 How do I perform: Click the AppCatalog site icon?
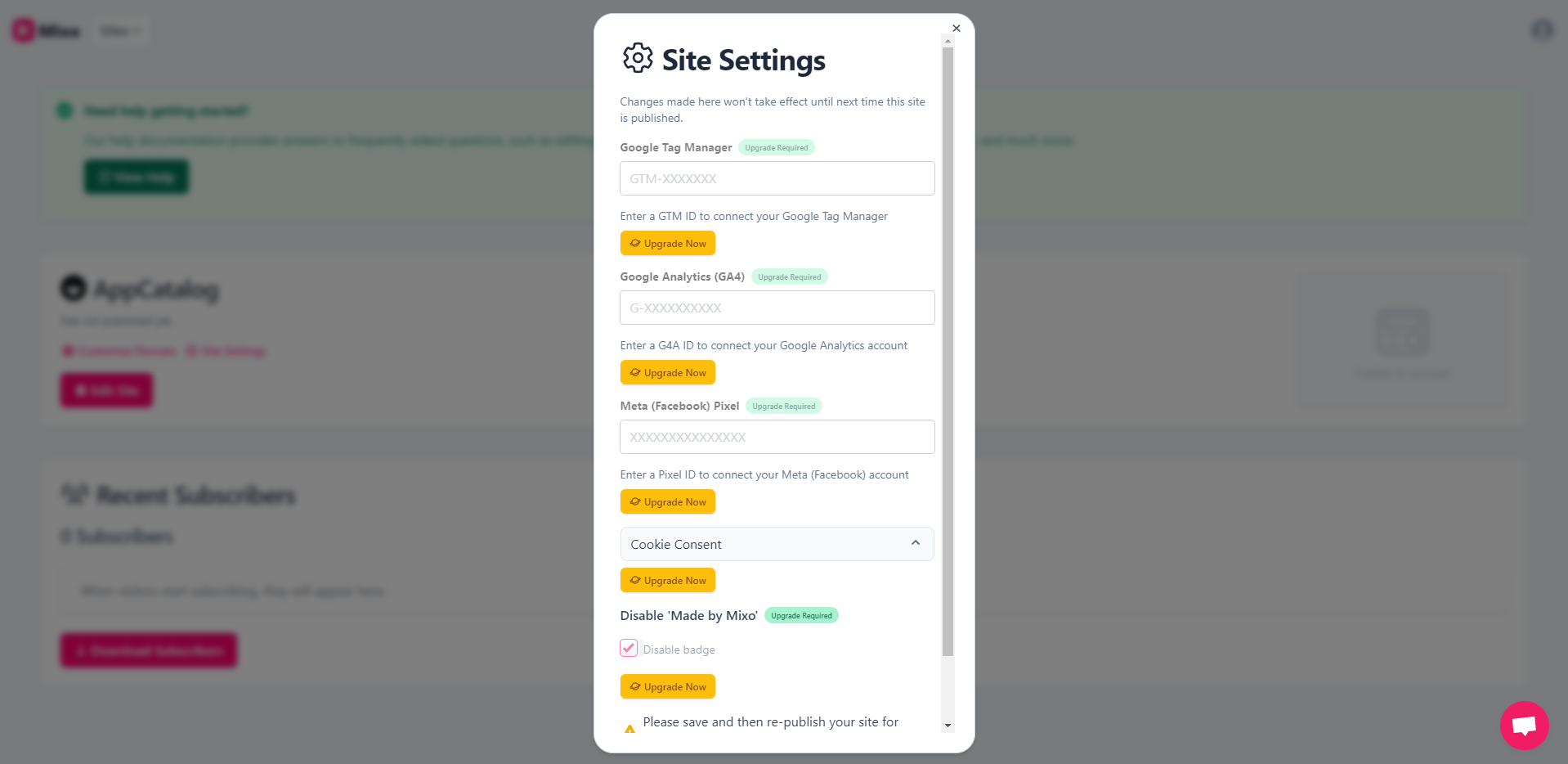(74, 288)
